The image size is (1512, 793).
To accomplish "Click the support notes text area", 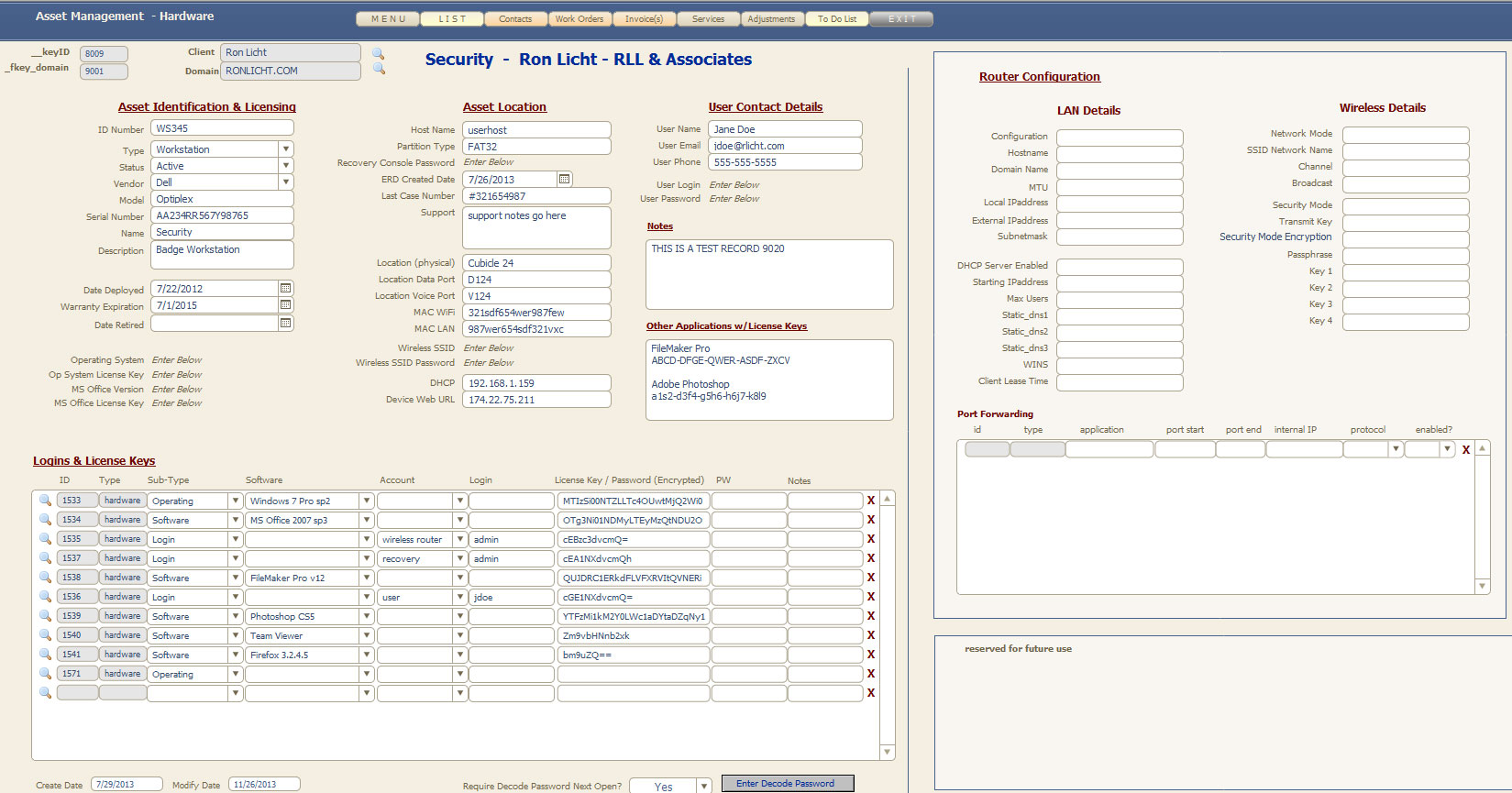I will (x=536, y=227).
